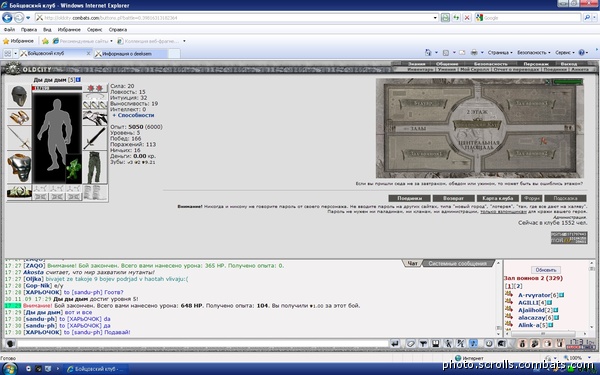Open the Избранное menu in menu bar

pos(69,29)
